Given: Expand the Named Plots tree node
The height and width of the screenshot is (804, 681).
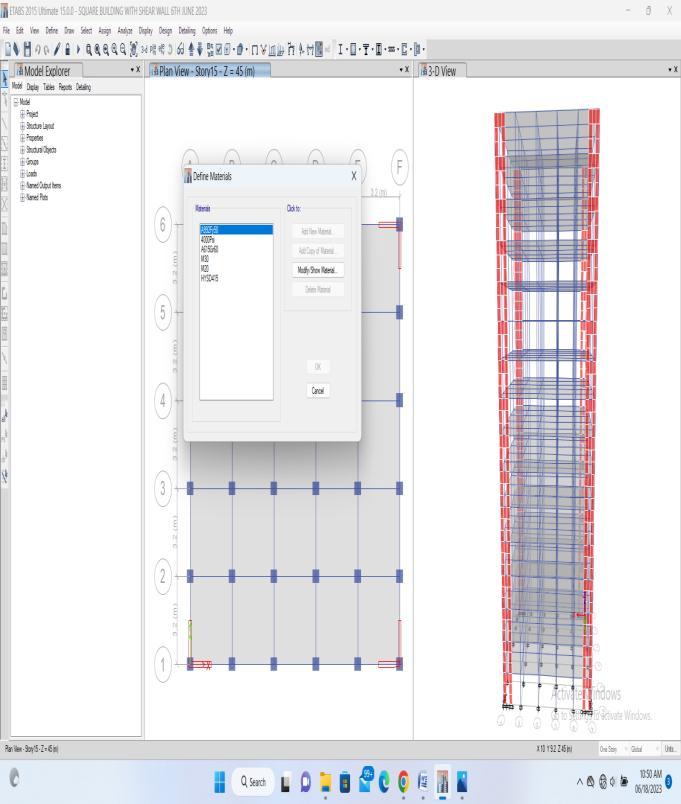Looking at the screenshot, I should point(23,197).
